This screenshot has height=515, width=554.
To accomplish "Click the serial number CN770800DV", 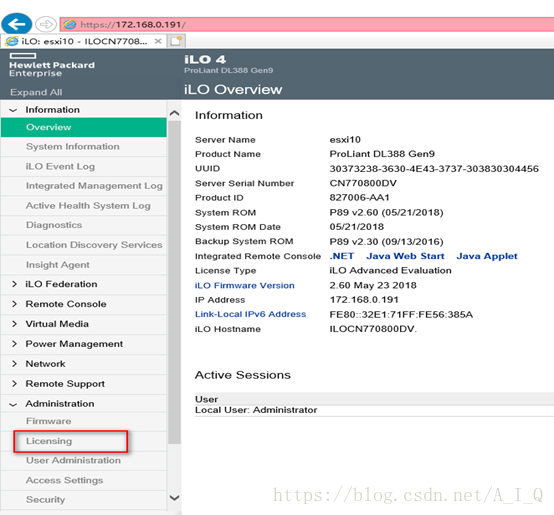I will [363, 183].
